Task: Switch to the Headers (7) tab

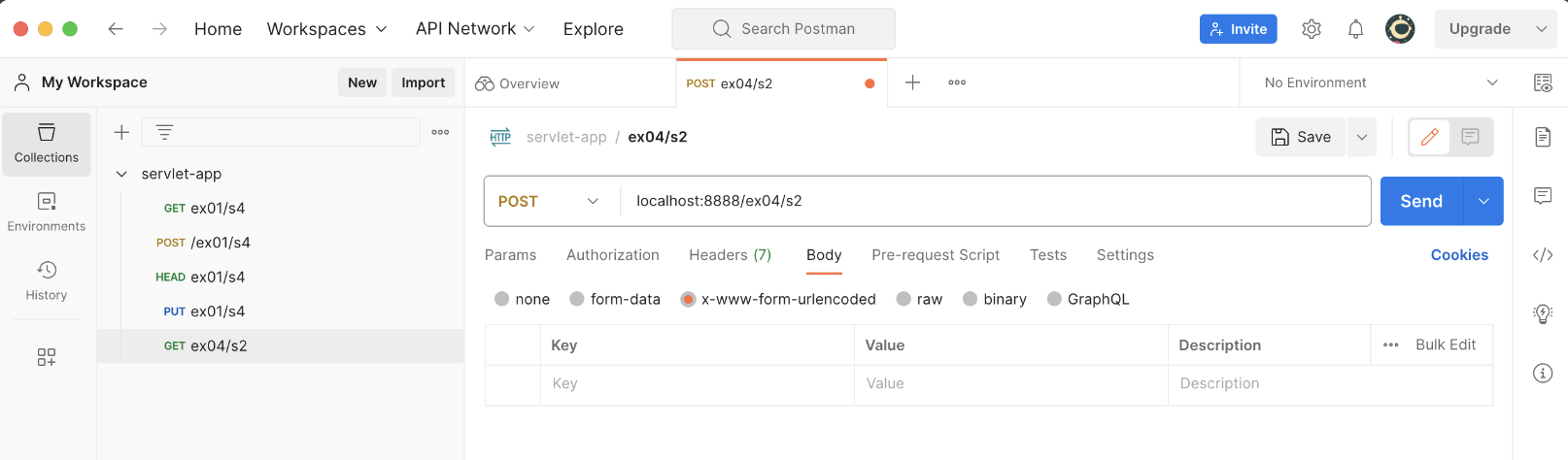Action: point(730,255)
